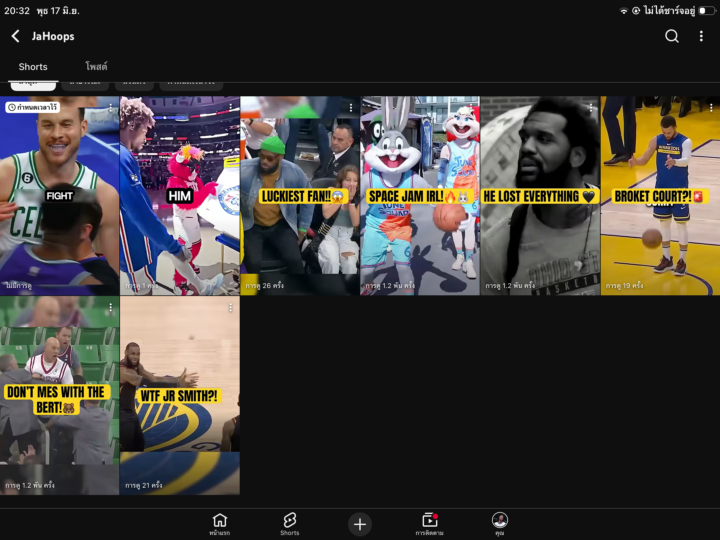Viewport: 720px width, 540px height.
Task: Open the Subscriptions icon with red dot
Action: pos(430,524)
